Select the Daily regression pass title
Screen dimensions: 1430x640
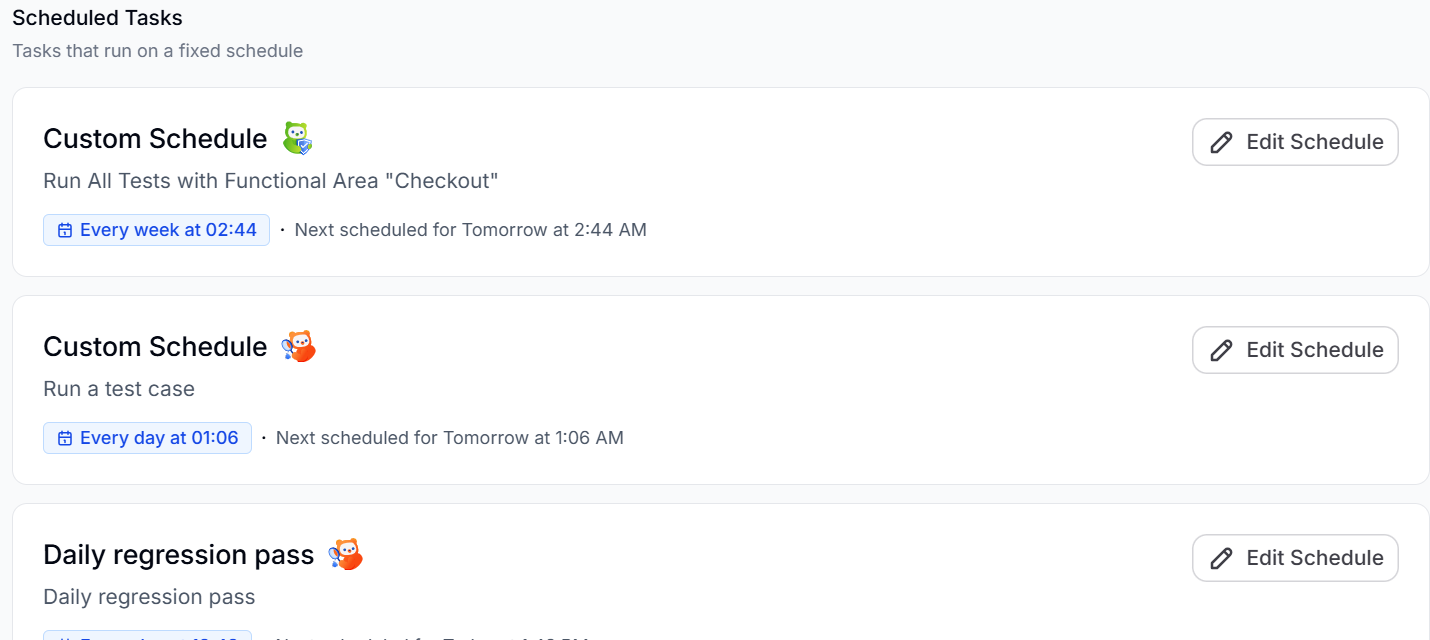point(177,554)
